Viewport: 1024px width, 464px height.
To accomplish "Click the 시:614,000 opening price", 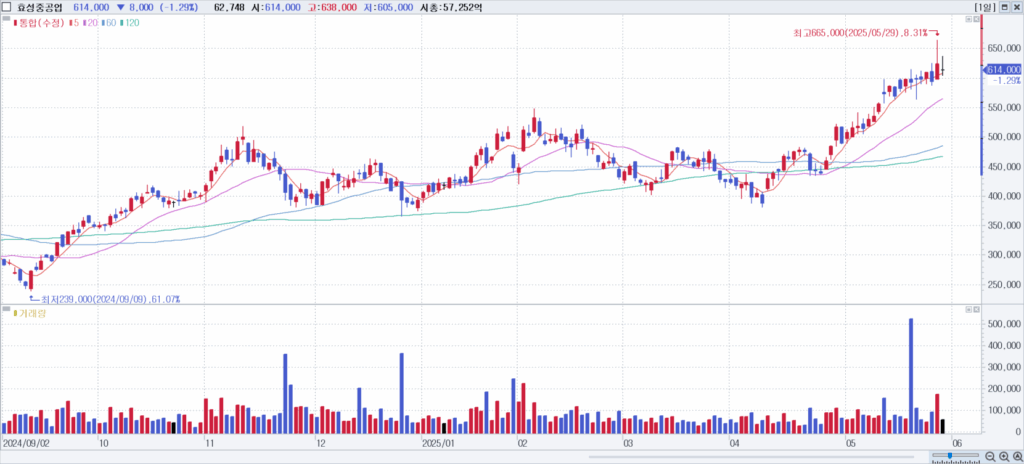I will pos(274,7).
